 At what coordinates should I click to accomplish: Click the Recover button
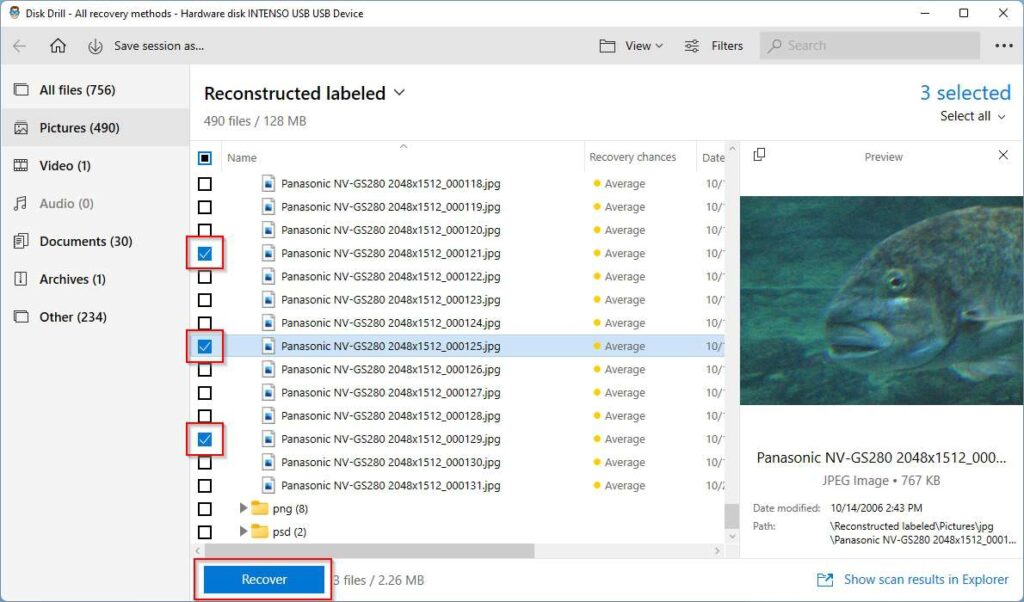[262, 579]
